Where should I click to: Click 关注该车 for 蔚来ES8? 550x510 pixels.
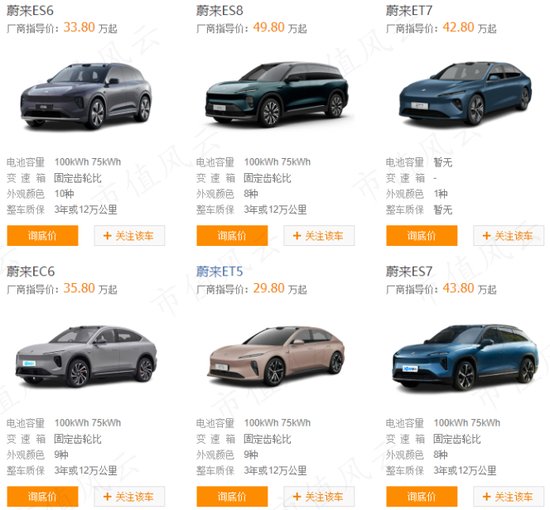point(319,235)
